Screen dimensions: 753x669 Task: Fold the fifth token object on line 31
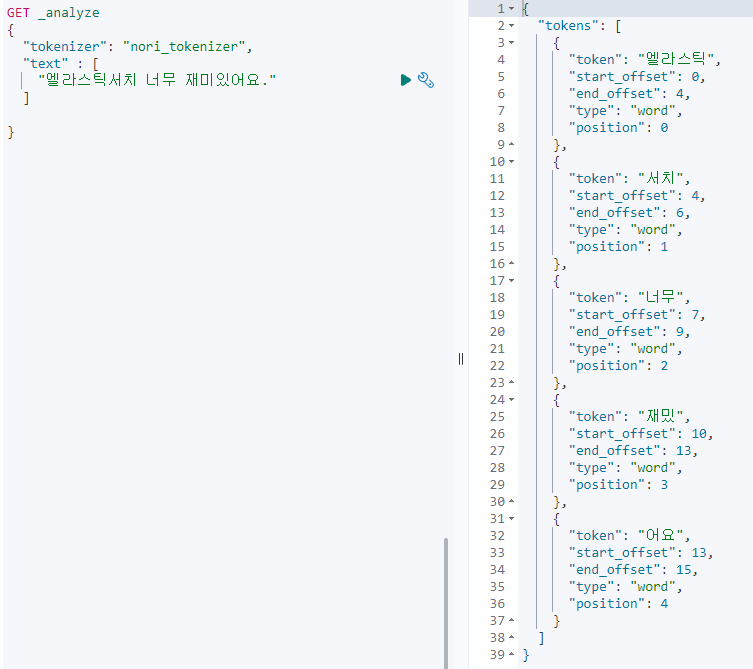512,519
